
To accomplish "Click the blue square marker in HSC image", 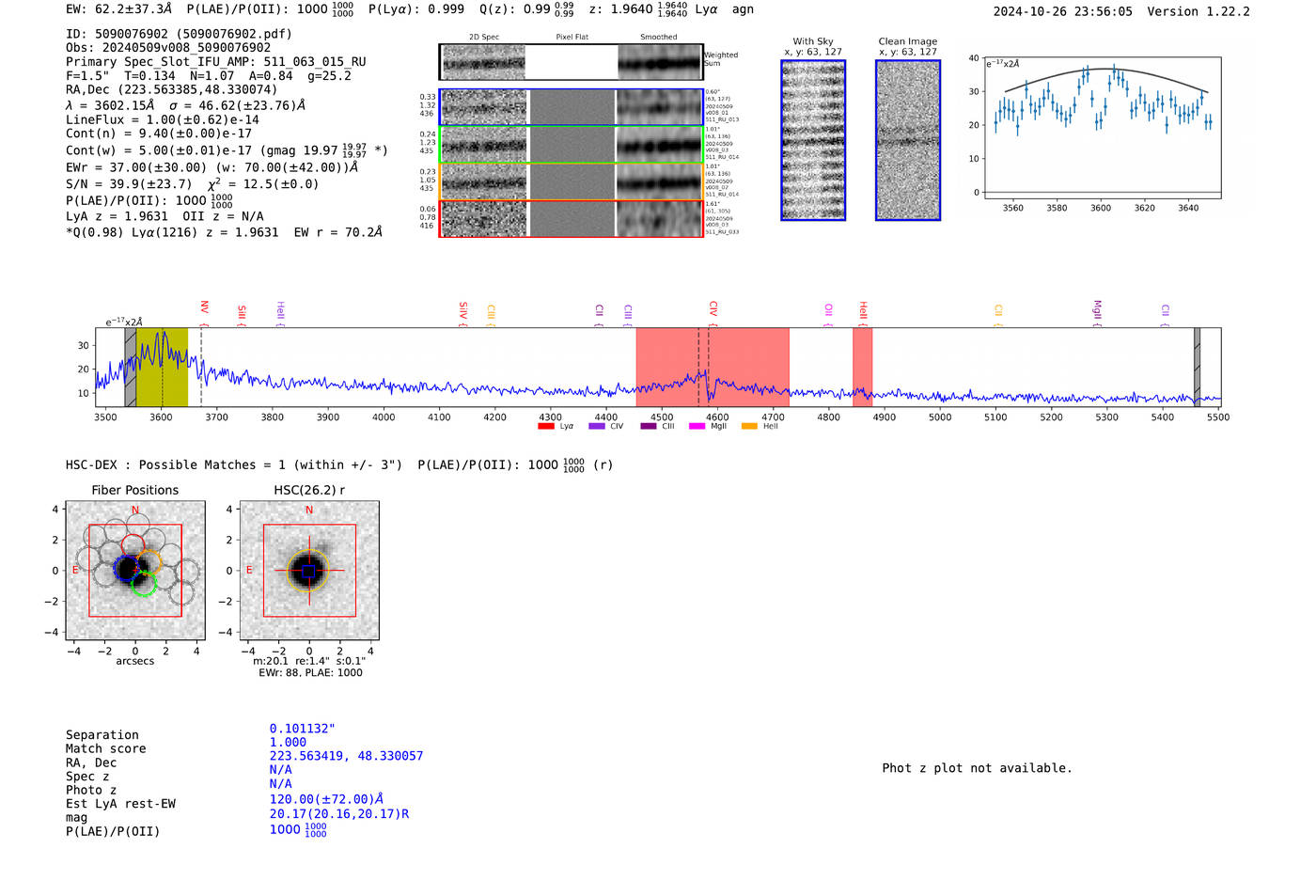I will coord(309,571).
